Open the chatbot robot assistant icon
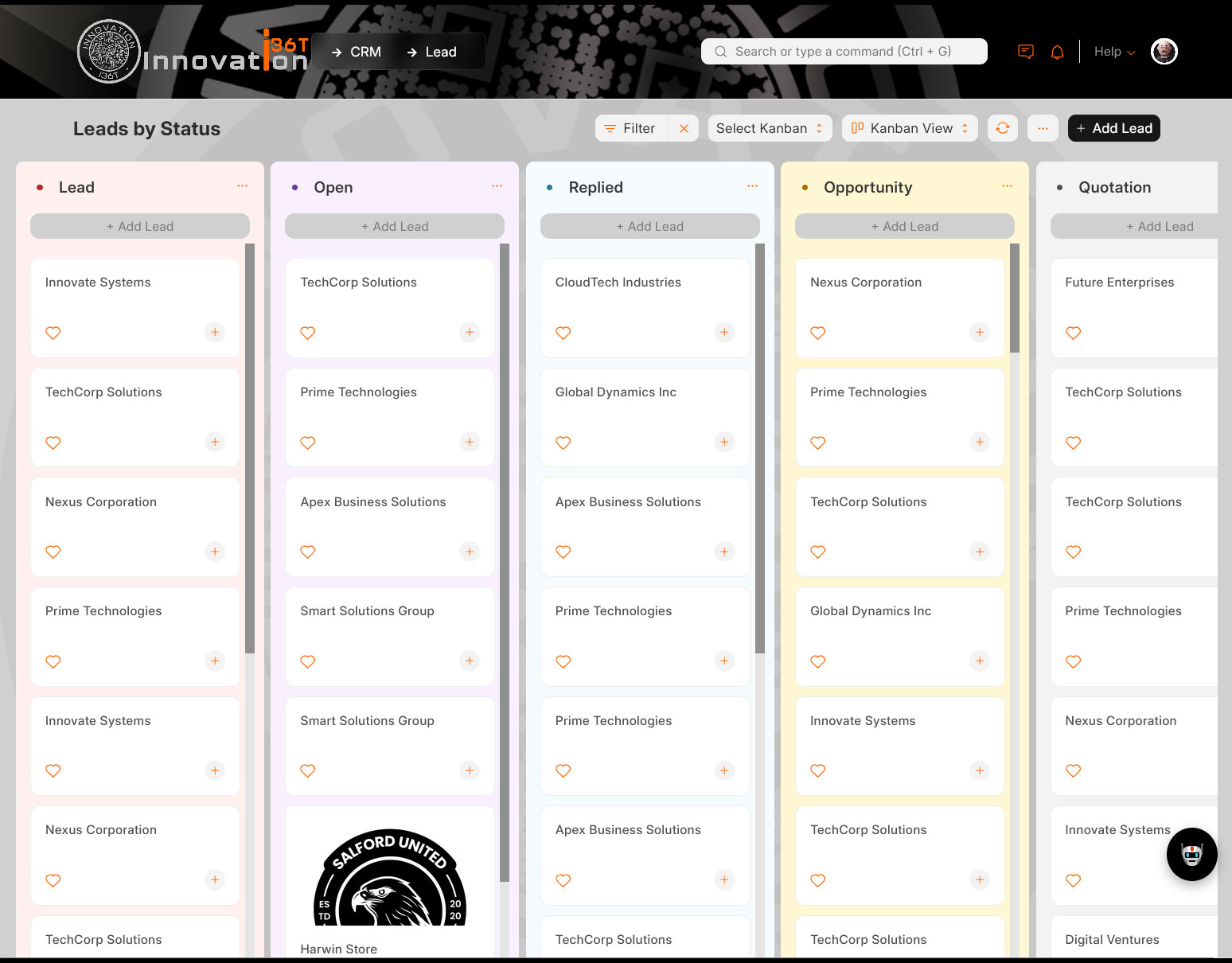Image resolution: width=1232 pixels, height=963 pixels. 1191,854
